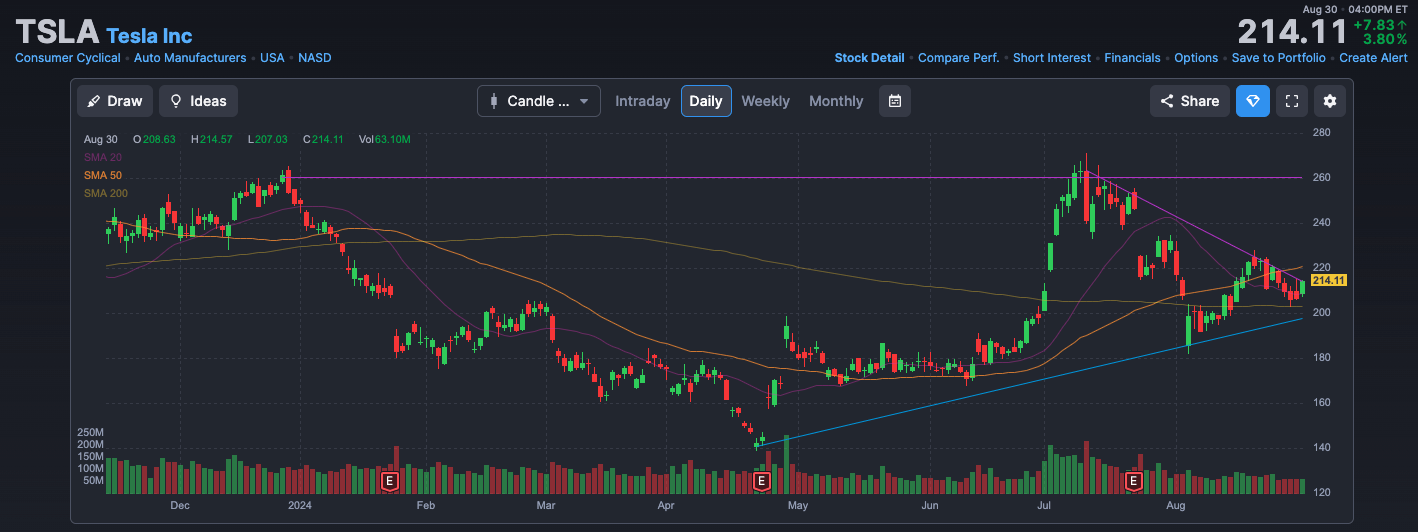Click the 260 price axis label
Image resolution: width=1418 pixels, height=532 pixels.
point(1321,177)
